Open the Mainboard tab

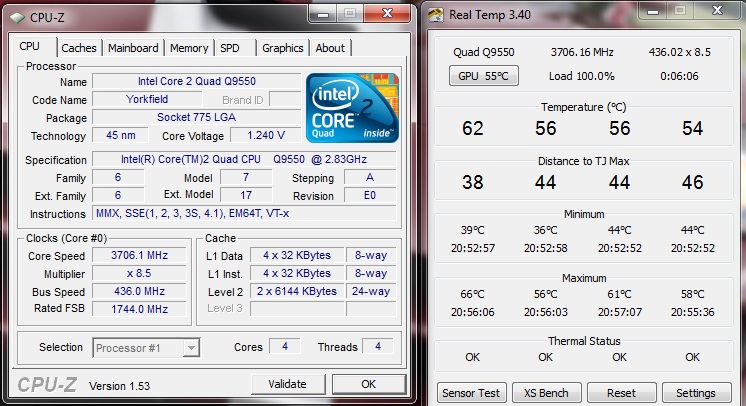coord(133,48)
